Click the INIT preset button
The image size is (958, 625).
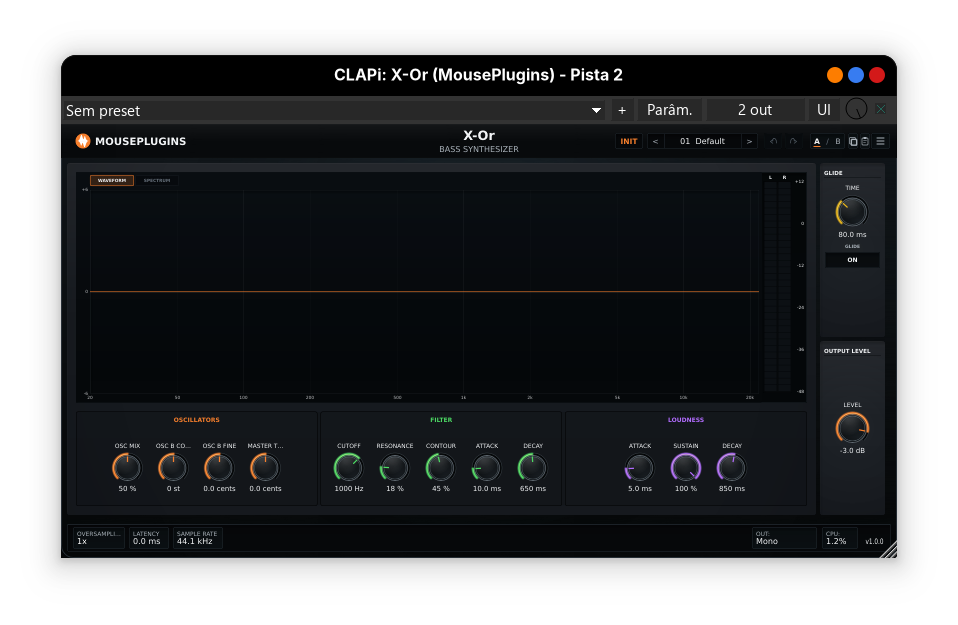pos(629,141)
